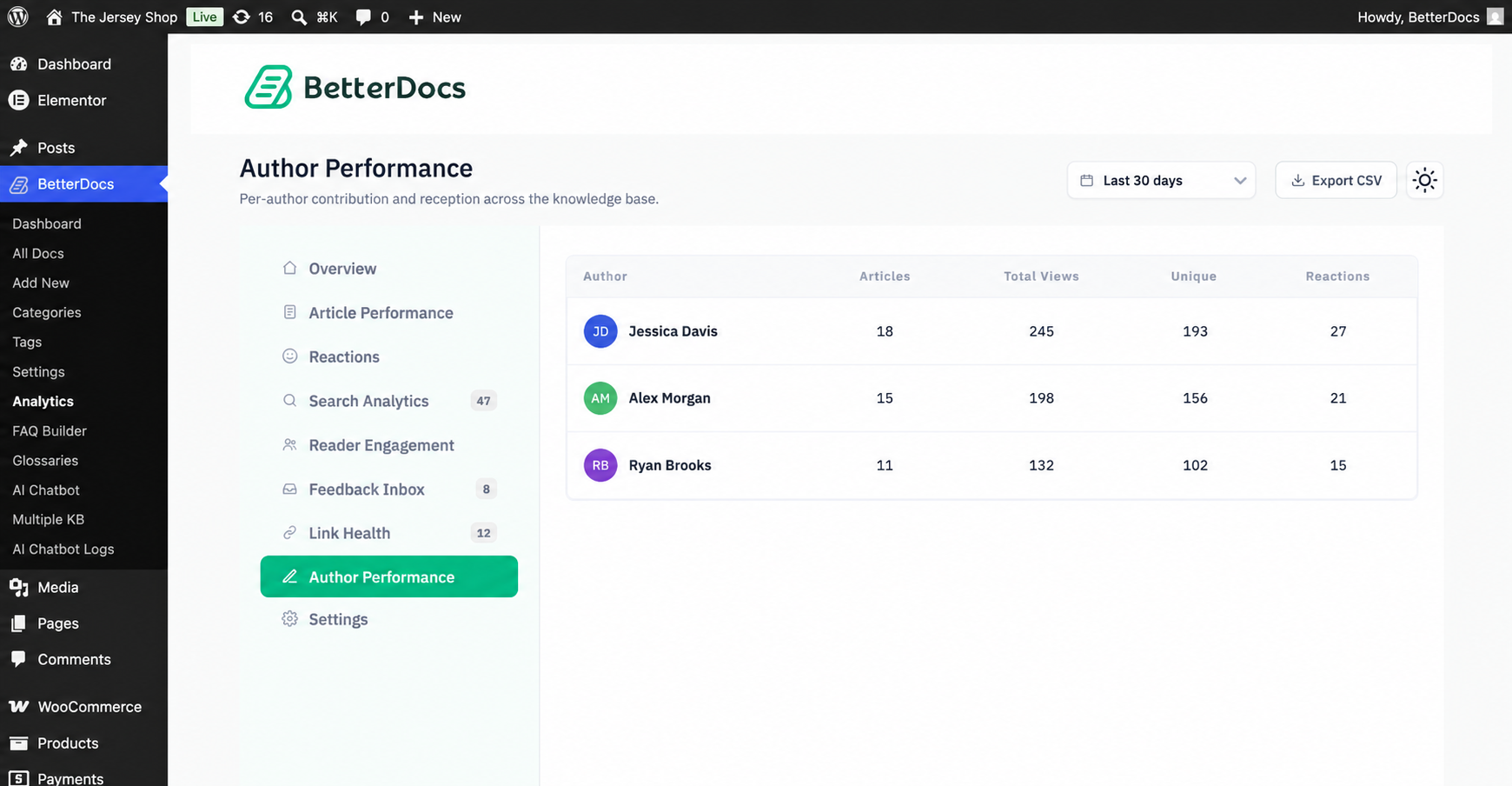Open Tags in the BetterDocs submenu
This screenshot has height=786, width=1512.
[x=27, y=342]
